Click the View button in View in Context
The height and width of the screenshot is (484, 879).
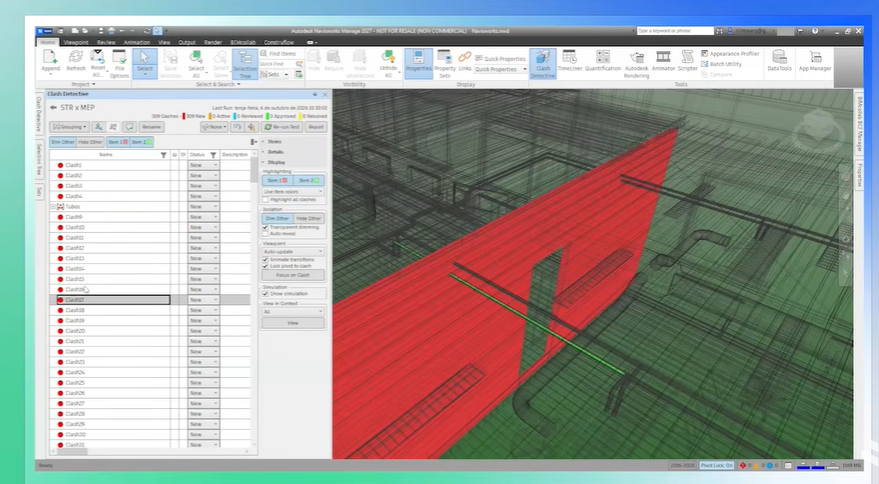(293, 323)
